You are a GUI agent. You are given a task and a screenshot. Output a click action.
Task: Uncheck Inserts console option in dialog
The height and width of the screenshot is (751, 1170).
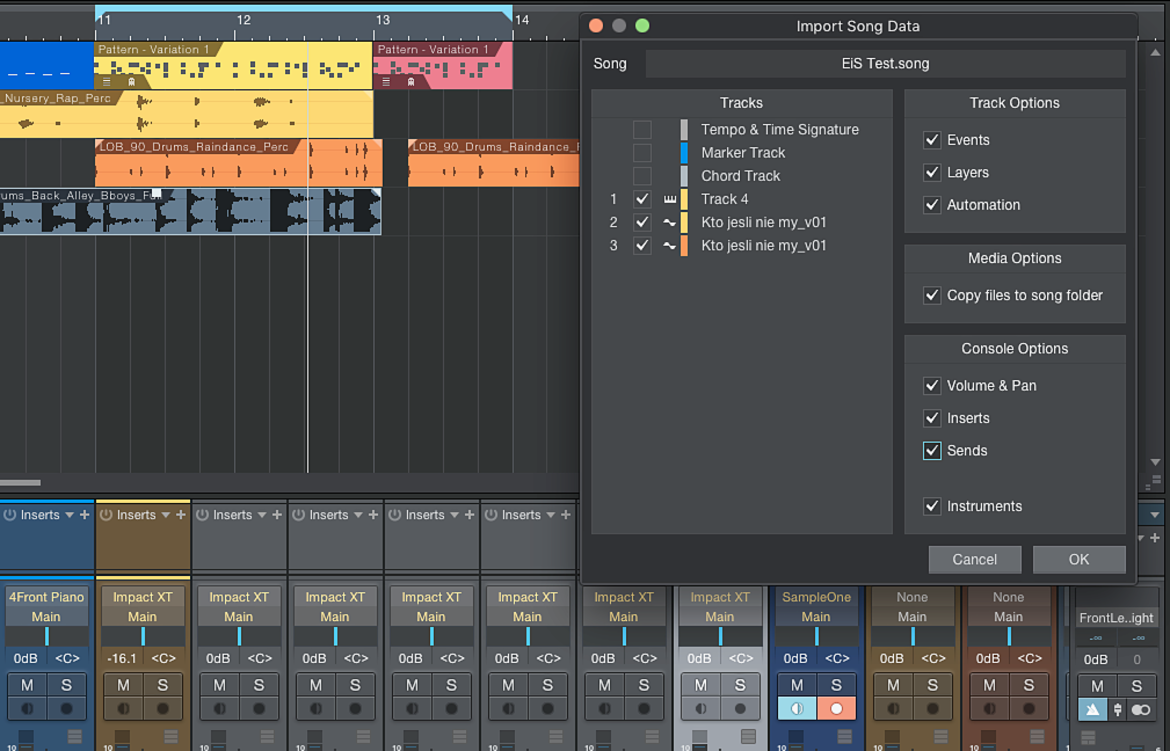pyautogui.click(x=932, y=418)
